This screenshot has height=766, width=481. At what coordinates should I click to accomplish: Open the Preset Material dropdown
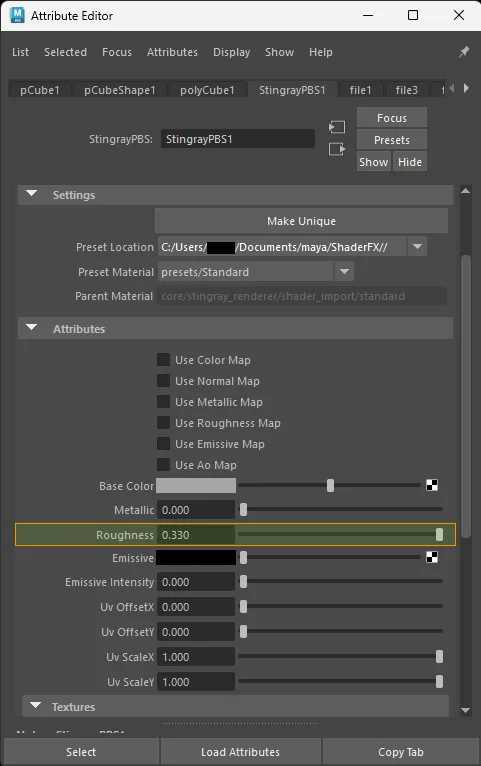point(344,272)
